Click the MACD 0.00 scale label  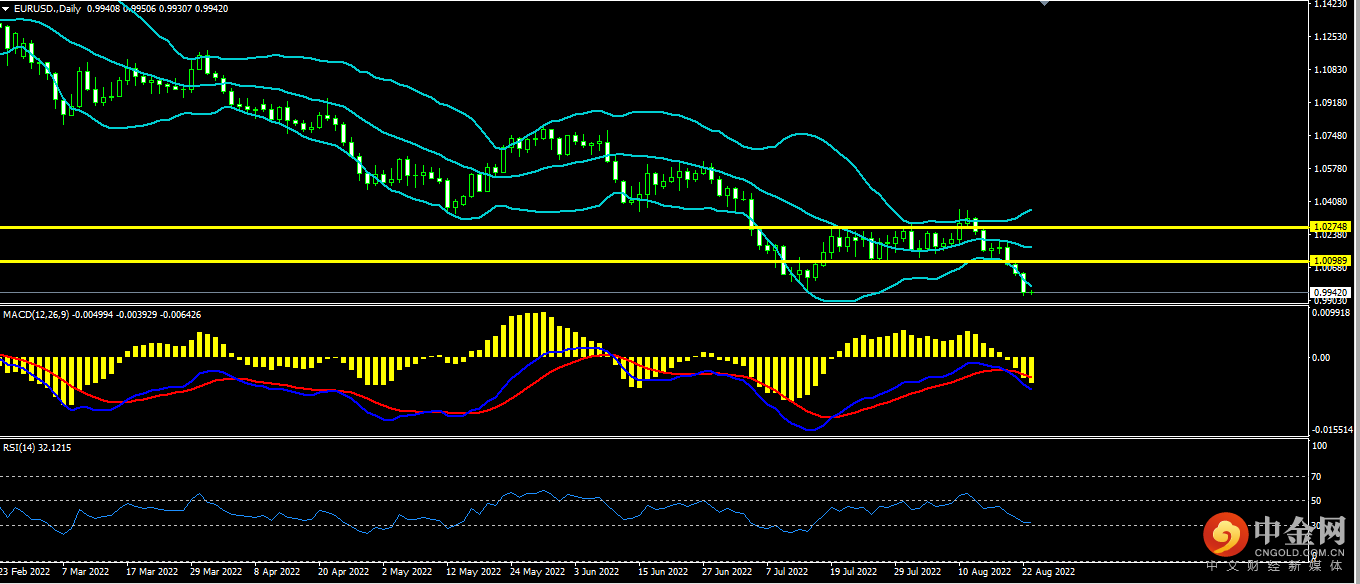coord(1320,357)
